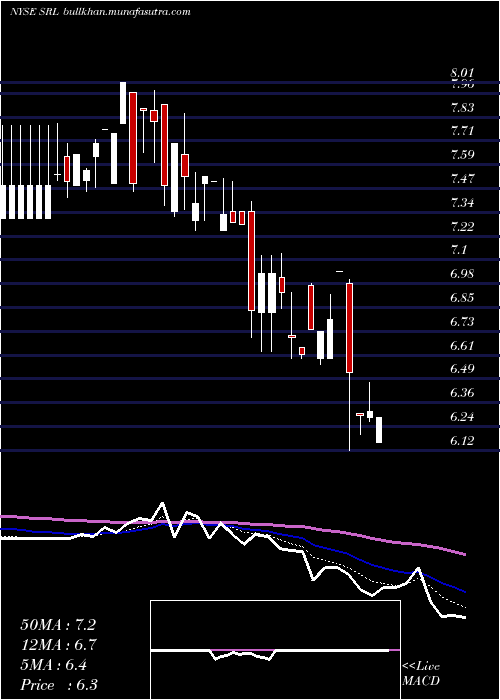500x700 pixels.
Task: Click the 7.83 price axis label
Action: click(462, 108)
